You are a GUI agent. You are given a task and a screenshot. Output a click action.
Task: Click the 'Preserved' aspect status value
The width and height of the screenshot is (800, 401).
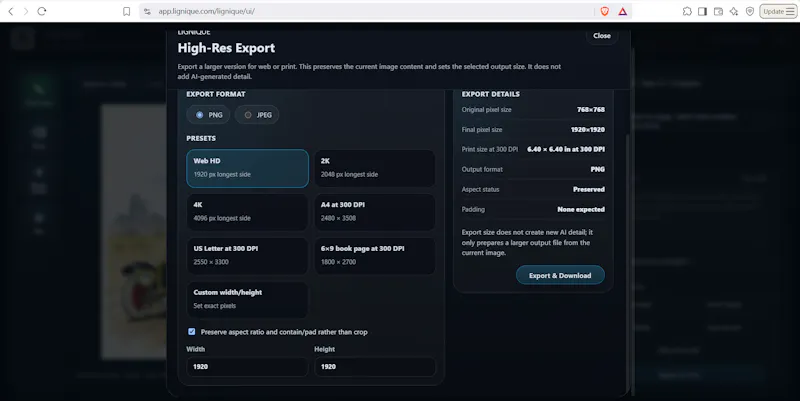pyautogui.click(x=589, y=189)
